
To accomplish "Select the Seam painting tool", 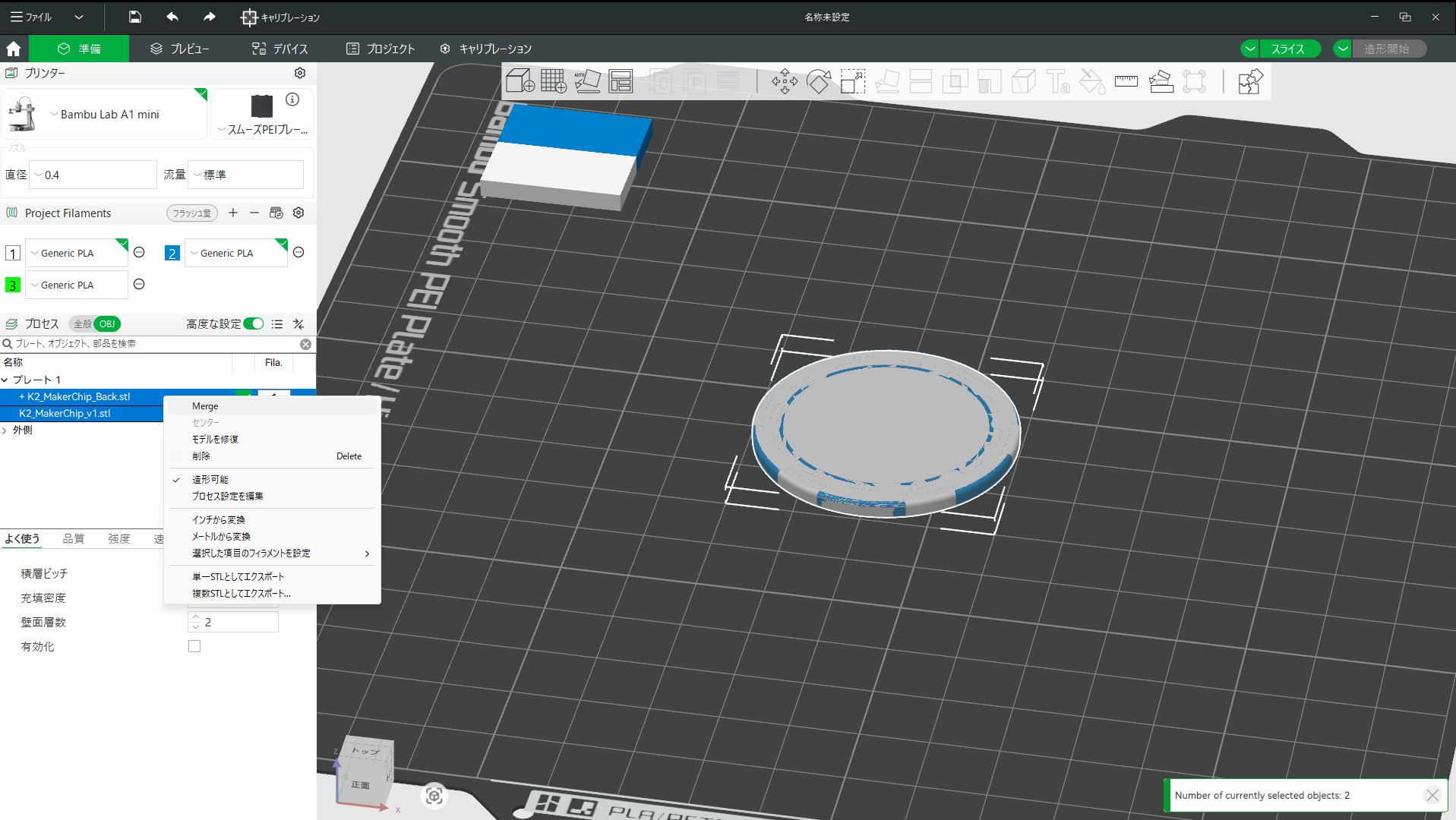I will tap(1023, 81).
